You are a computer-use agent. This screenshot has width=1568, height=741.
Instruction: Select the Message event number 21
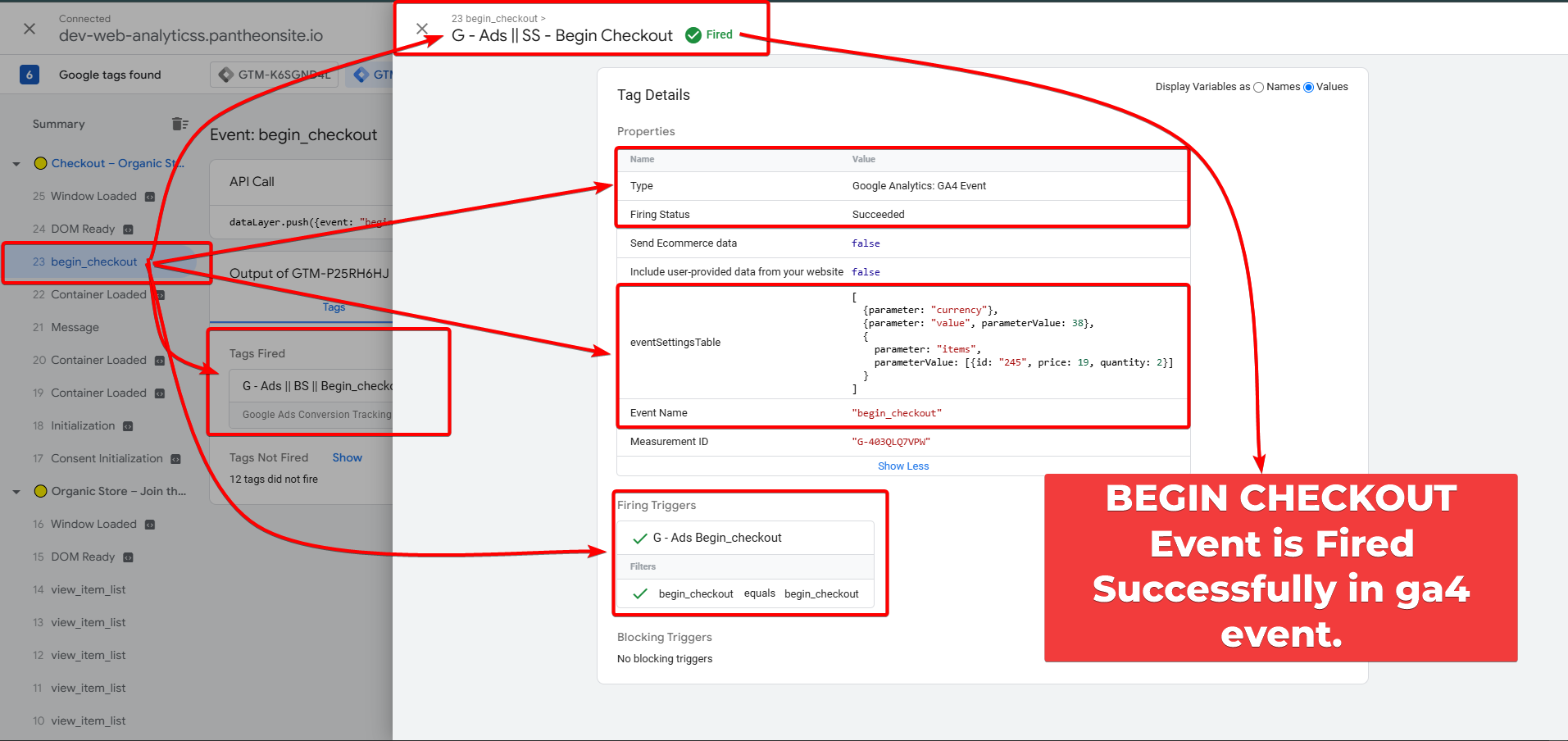75,327
